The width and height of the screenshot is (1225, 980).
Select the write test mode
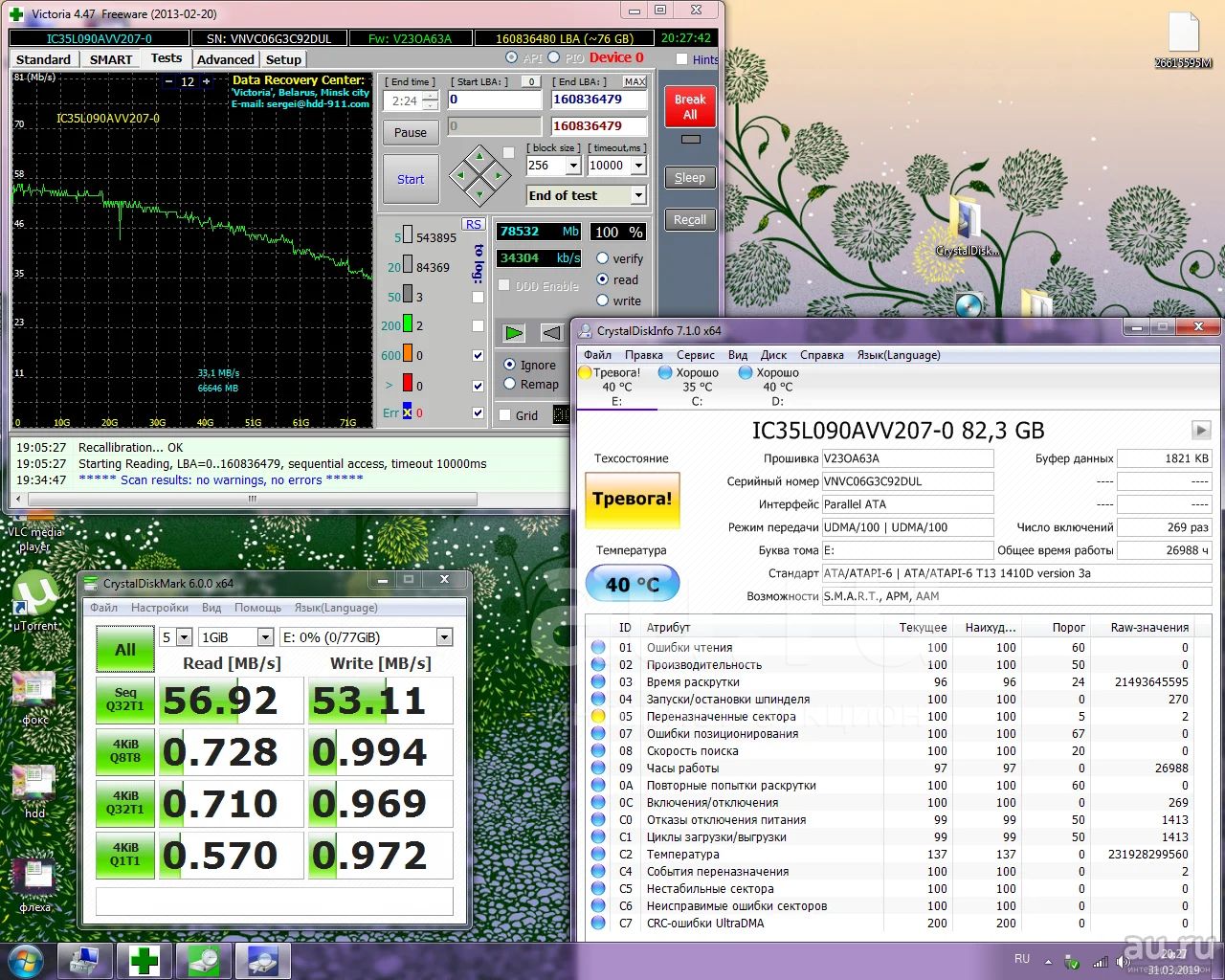point(602,301)
